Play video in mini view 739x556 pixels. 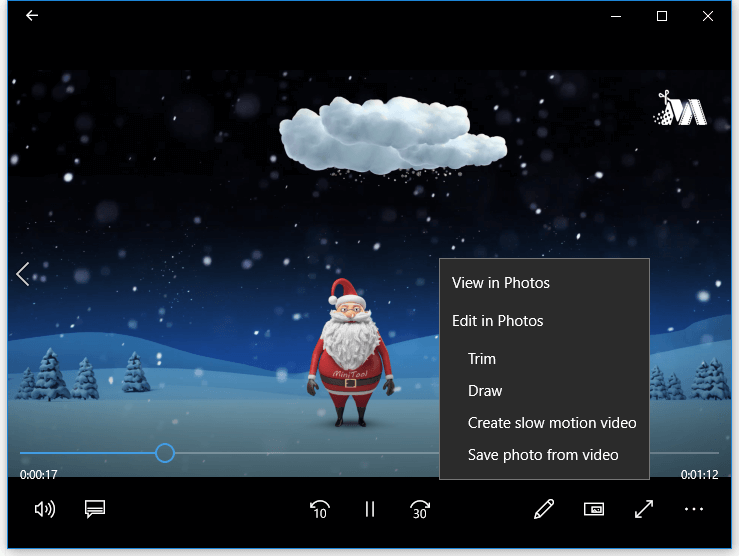[x=594, y=509]
